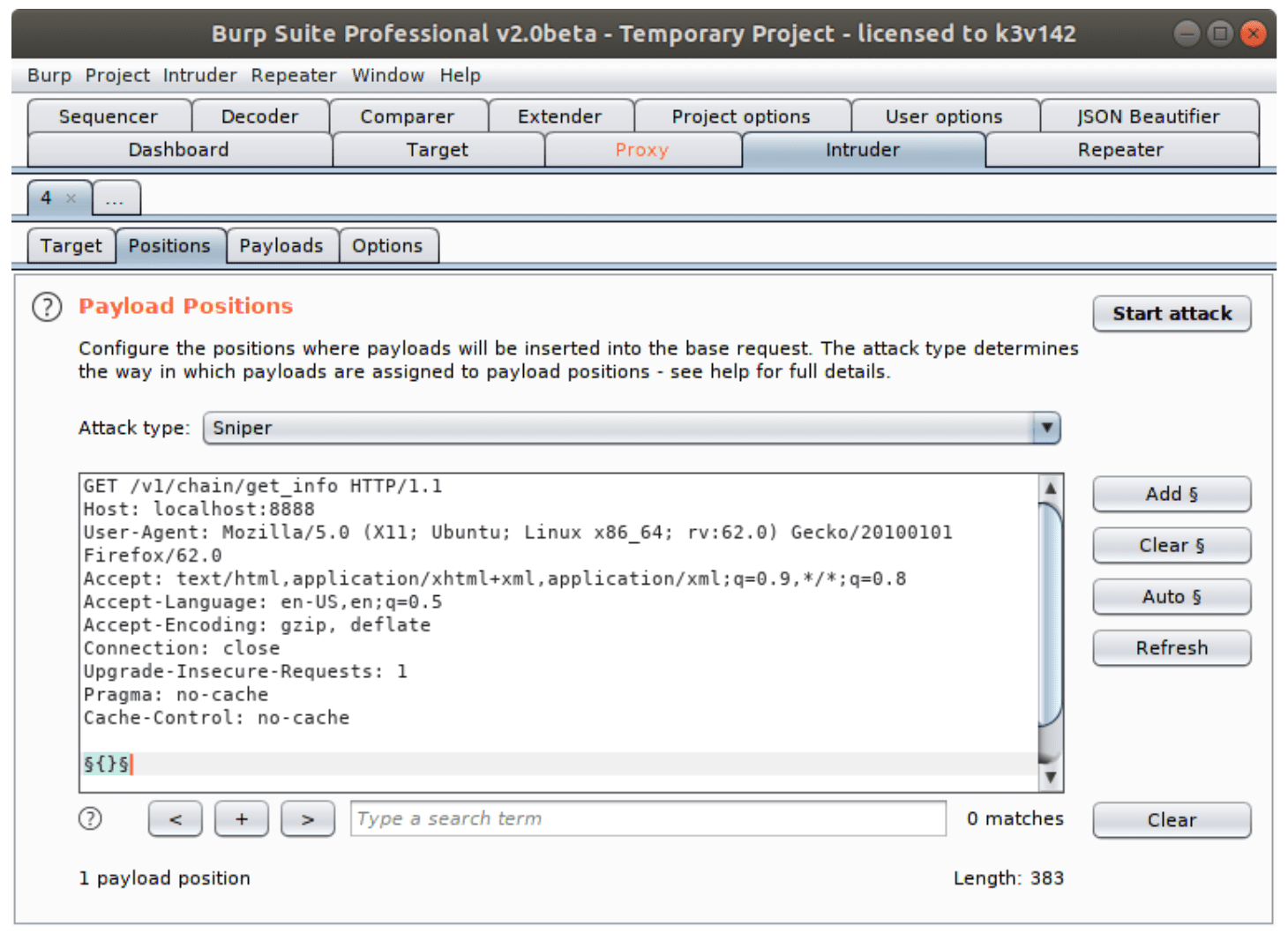This screenshot has height=933, width=1288.
Task: Click the Clear § button
Action: pyautogui.click(x=1172, y=546)
